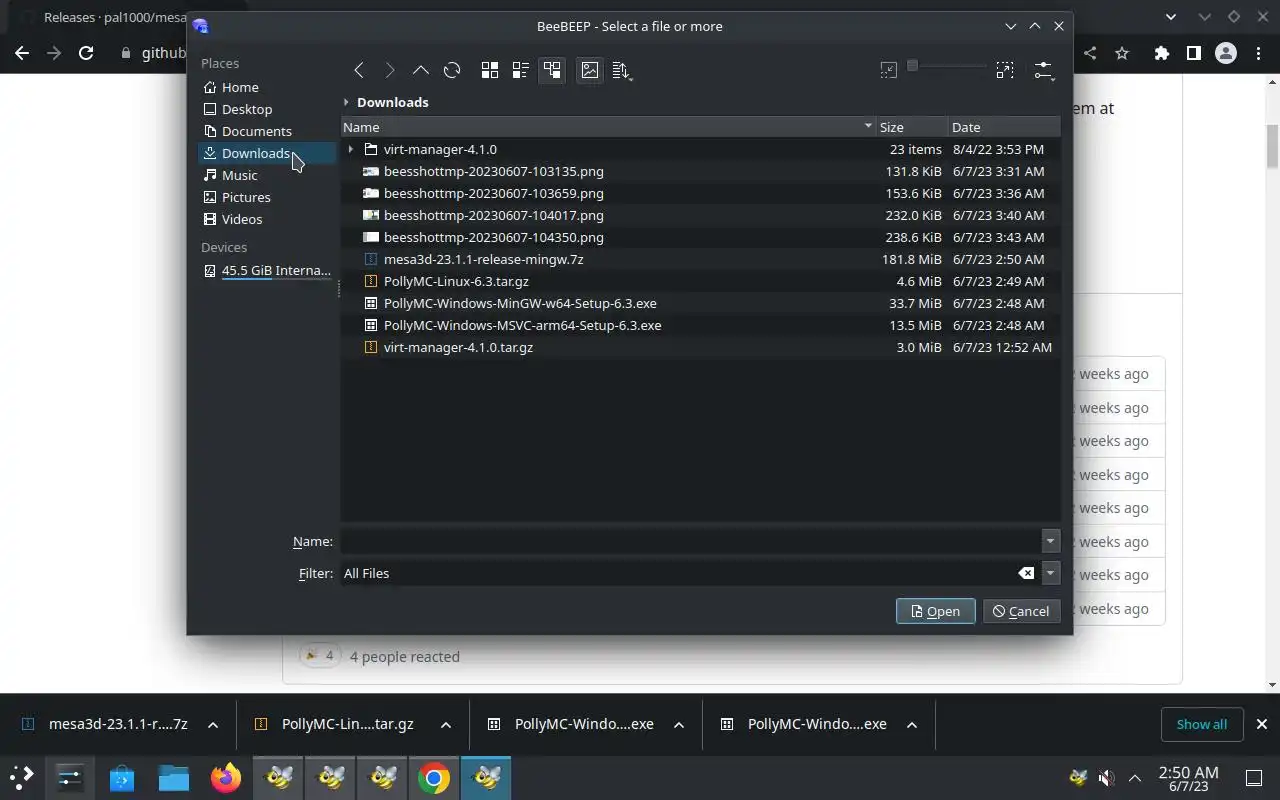Select beesshottmp-20230607-103659.png
Screen dimensions: 1280x800
pos(700,193)
